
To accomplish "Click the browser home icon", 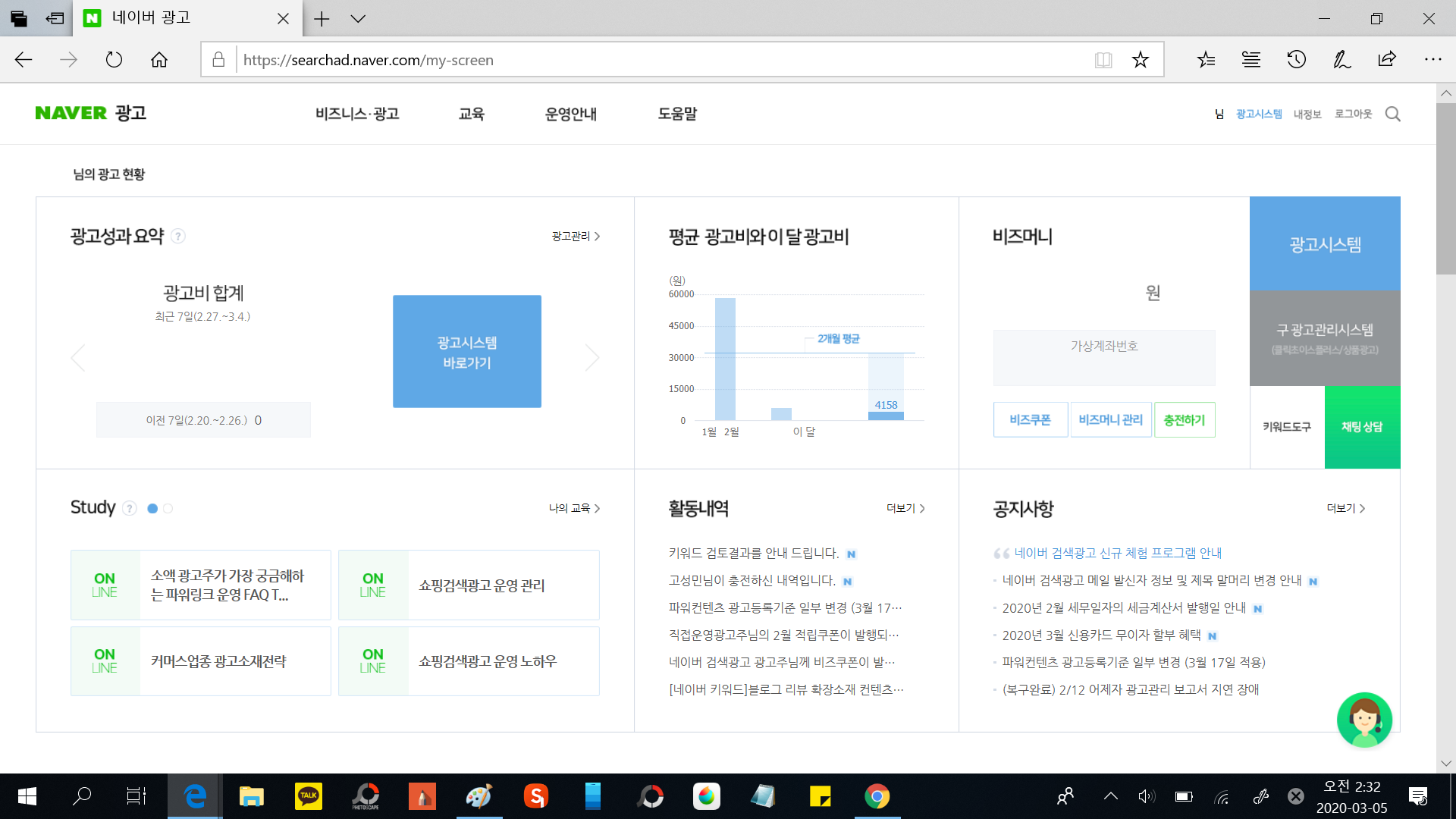I will (x=159, y=60).
